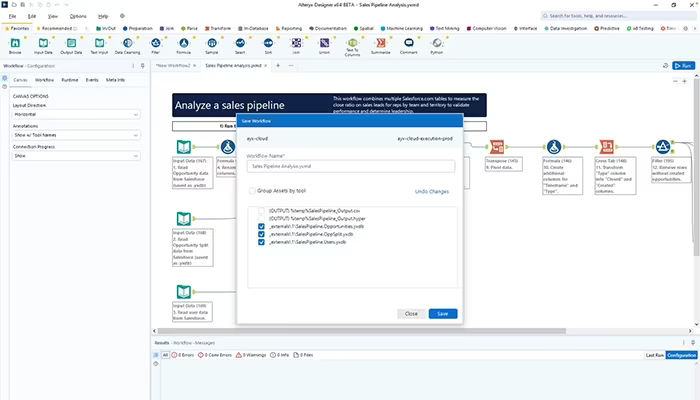Run the workflow with the Run button
The height and width of the screenshot is (400, 700).
[x=684, y=66]
